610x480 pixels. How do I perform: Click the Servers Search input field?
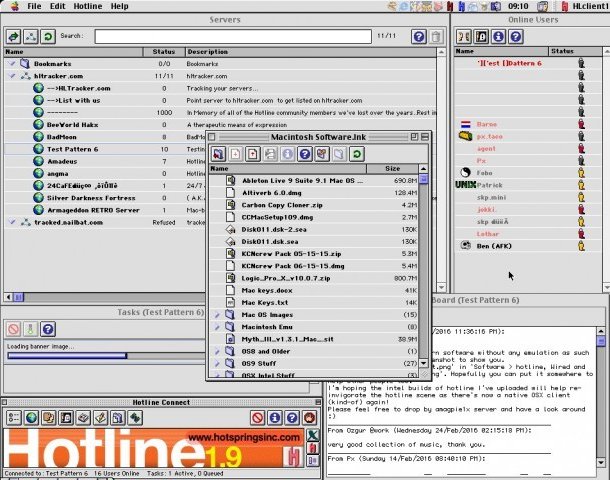click(x=233, y=37)
